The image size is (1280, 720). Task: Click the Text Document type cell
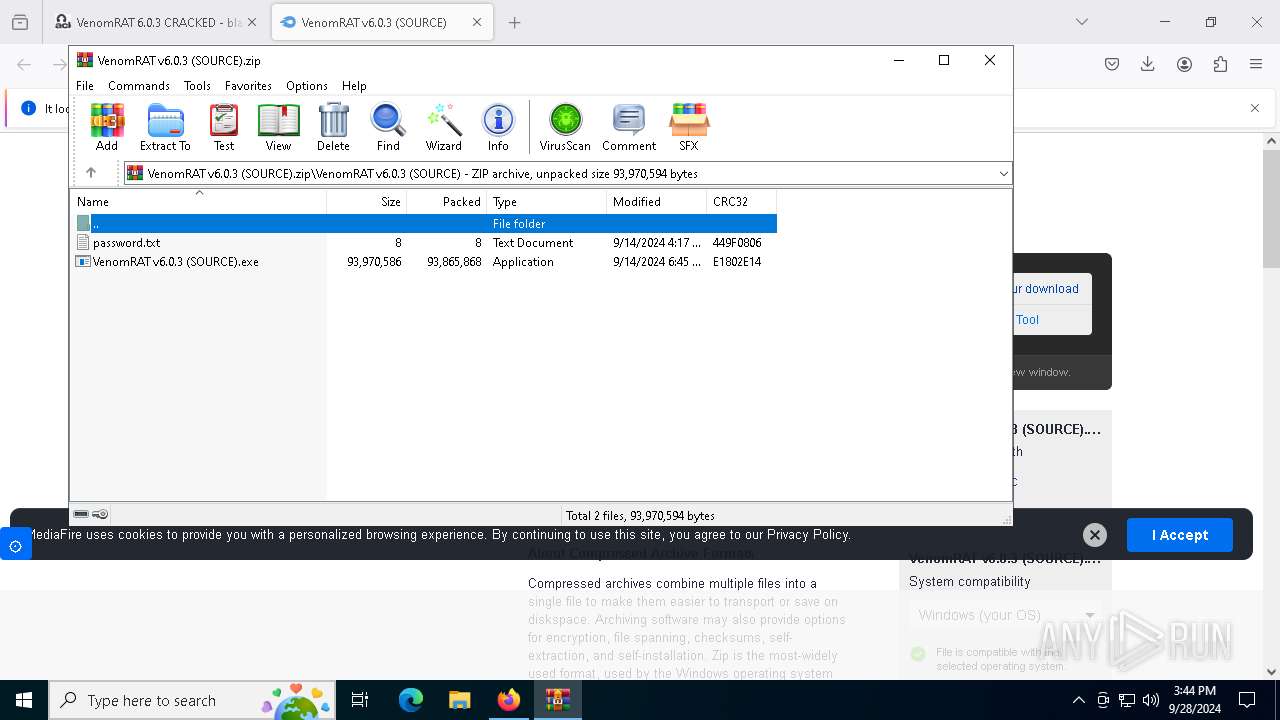[533, 242]
